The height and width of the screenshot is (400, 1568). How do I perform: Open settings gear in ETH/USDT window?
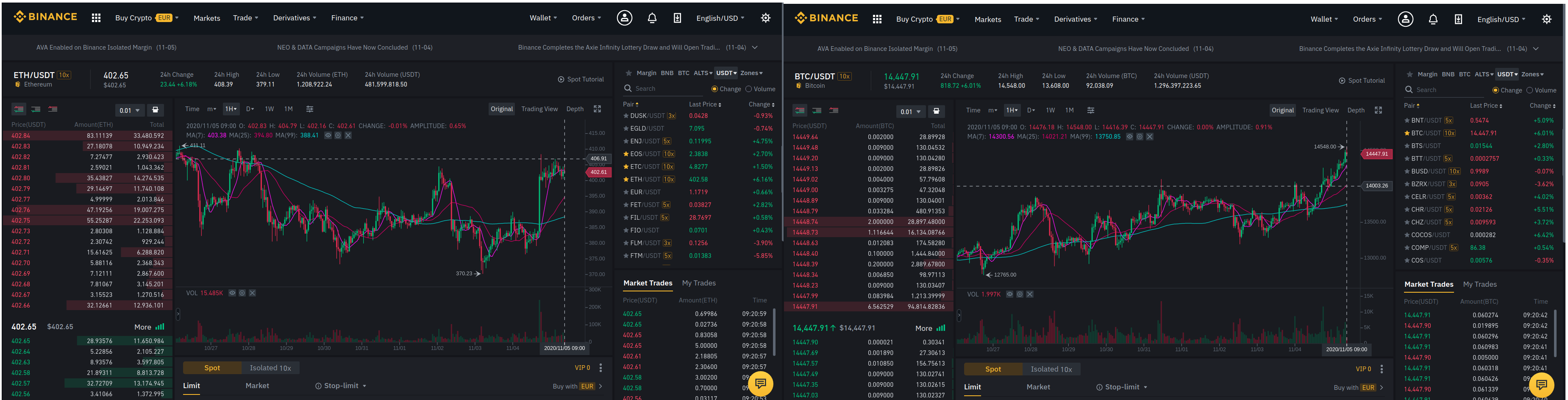(x=766, y=18)
